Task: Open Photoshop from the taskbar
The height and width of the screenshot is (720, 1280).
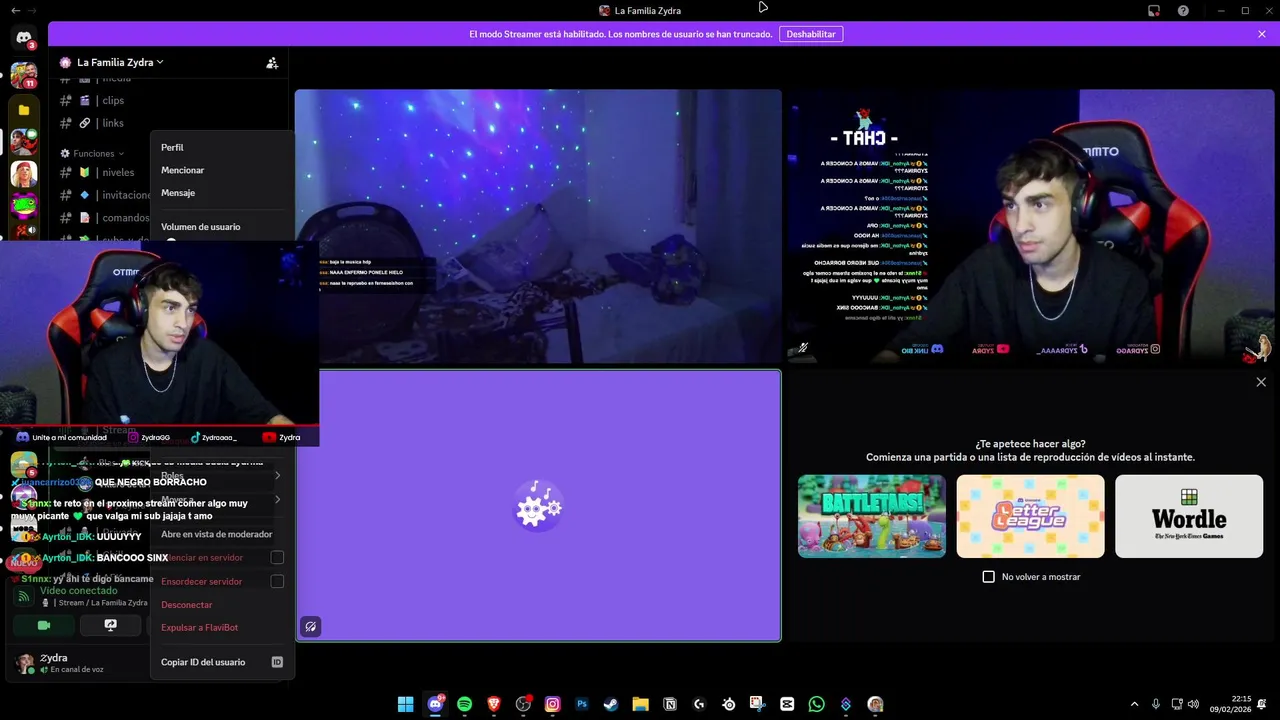Action: [581, 704]
